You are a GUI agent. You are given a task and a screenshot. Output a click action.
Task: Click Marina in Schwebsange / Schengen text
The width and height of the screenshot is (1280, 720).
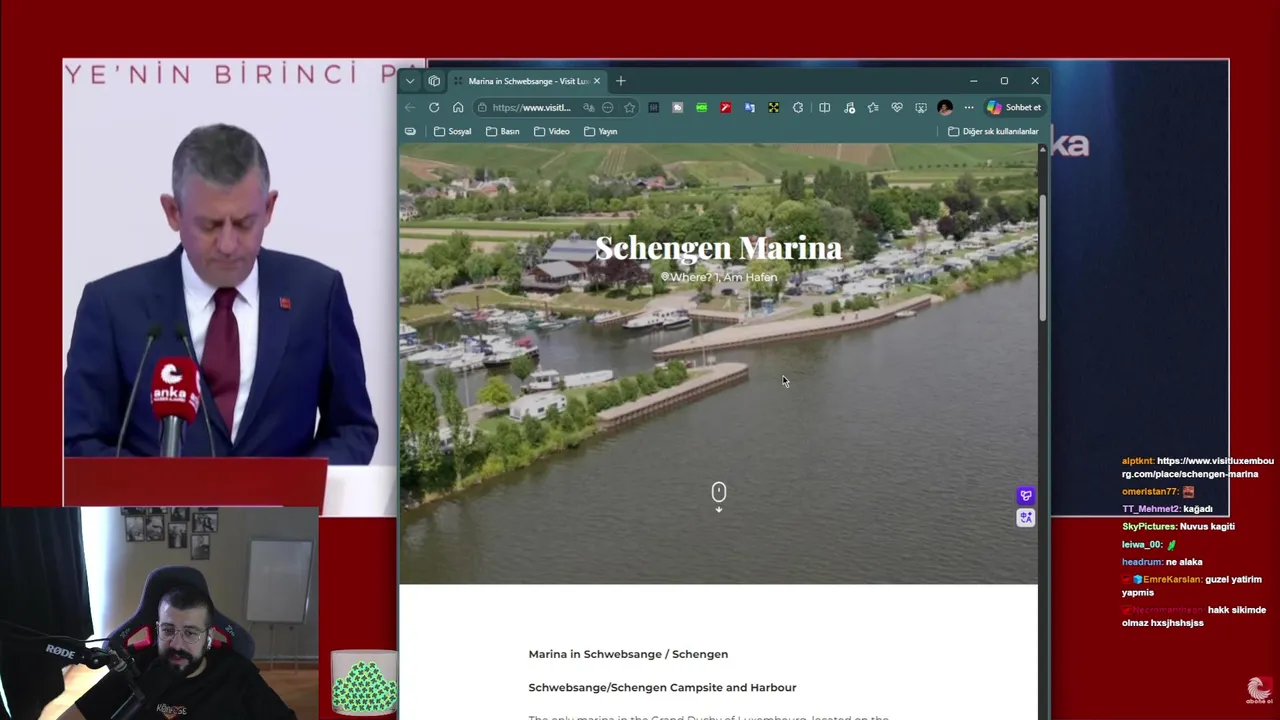[628, 654]
